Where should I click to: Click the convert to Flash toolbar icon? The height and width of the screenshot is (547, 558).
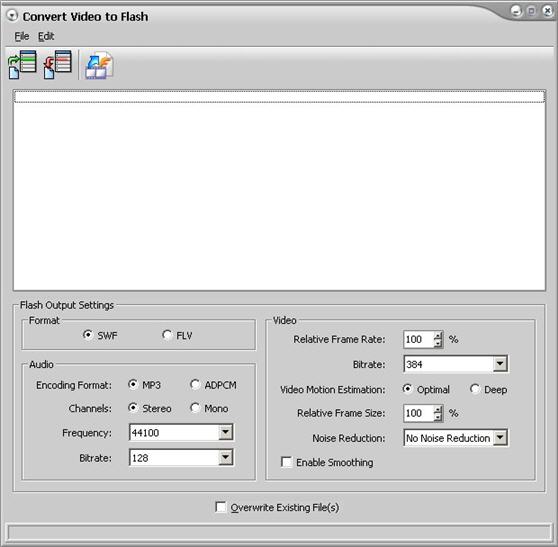click(x=99, y=65)
